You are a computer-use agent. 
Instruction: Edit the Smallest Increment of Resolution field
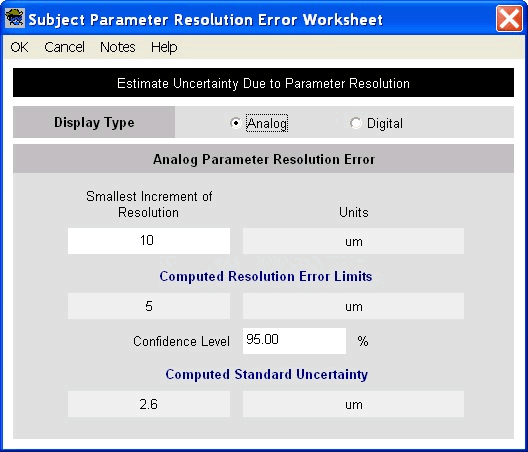(x=149, y=241)
